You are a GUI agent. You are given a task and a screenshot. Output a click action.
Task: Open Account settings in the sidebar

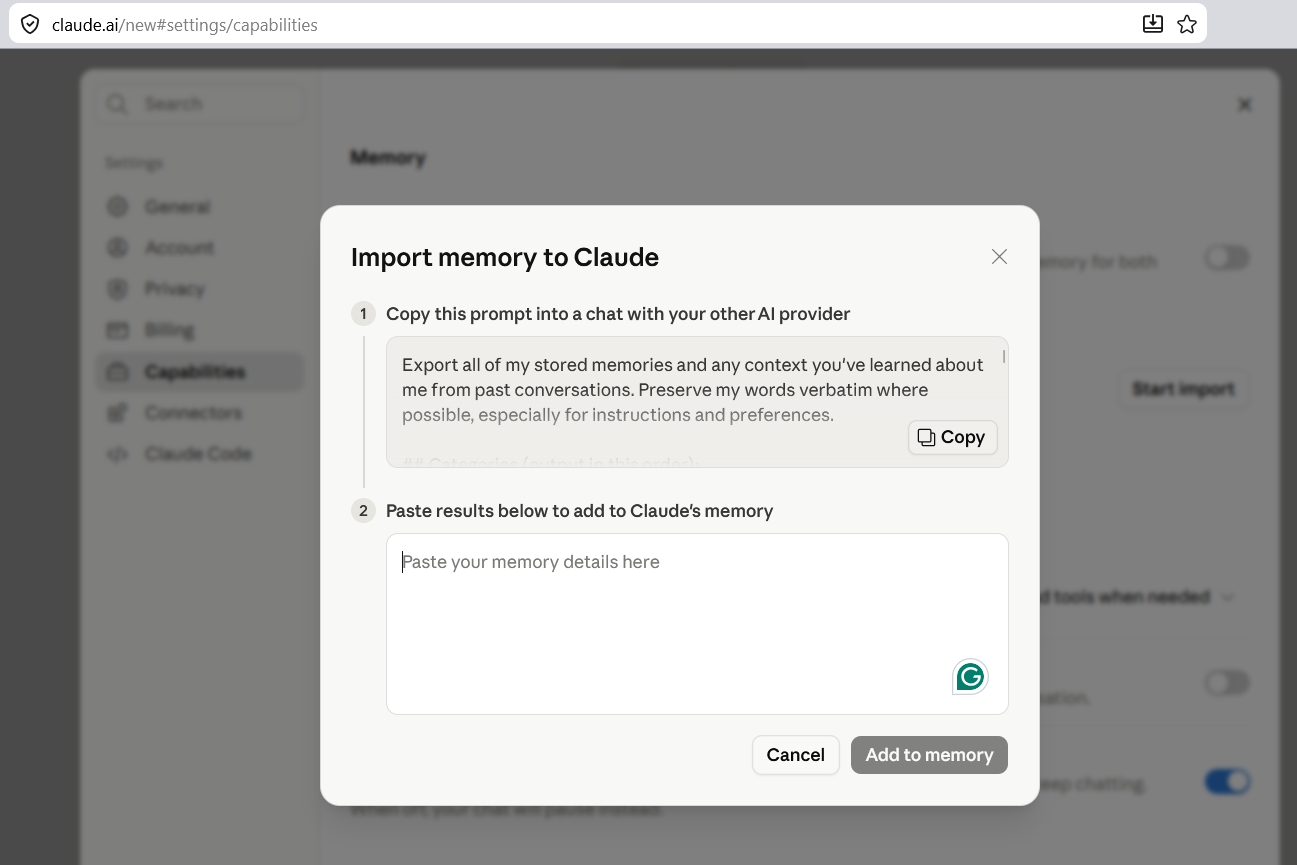pos(200,248)
